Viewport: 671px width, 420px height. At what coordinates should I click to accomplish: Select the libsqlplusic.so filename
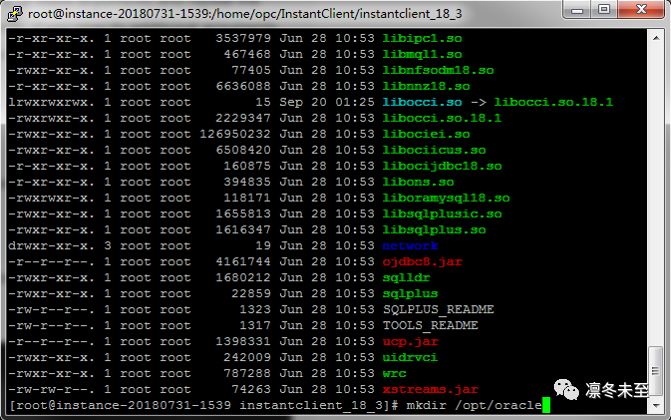442,214
